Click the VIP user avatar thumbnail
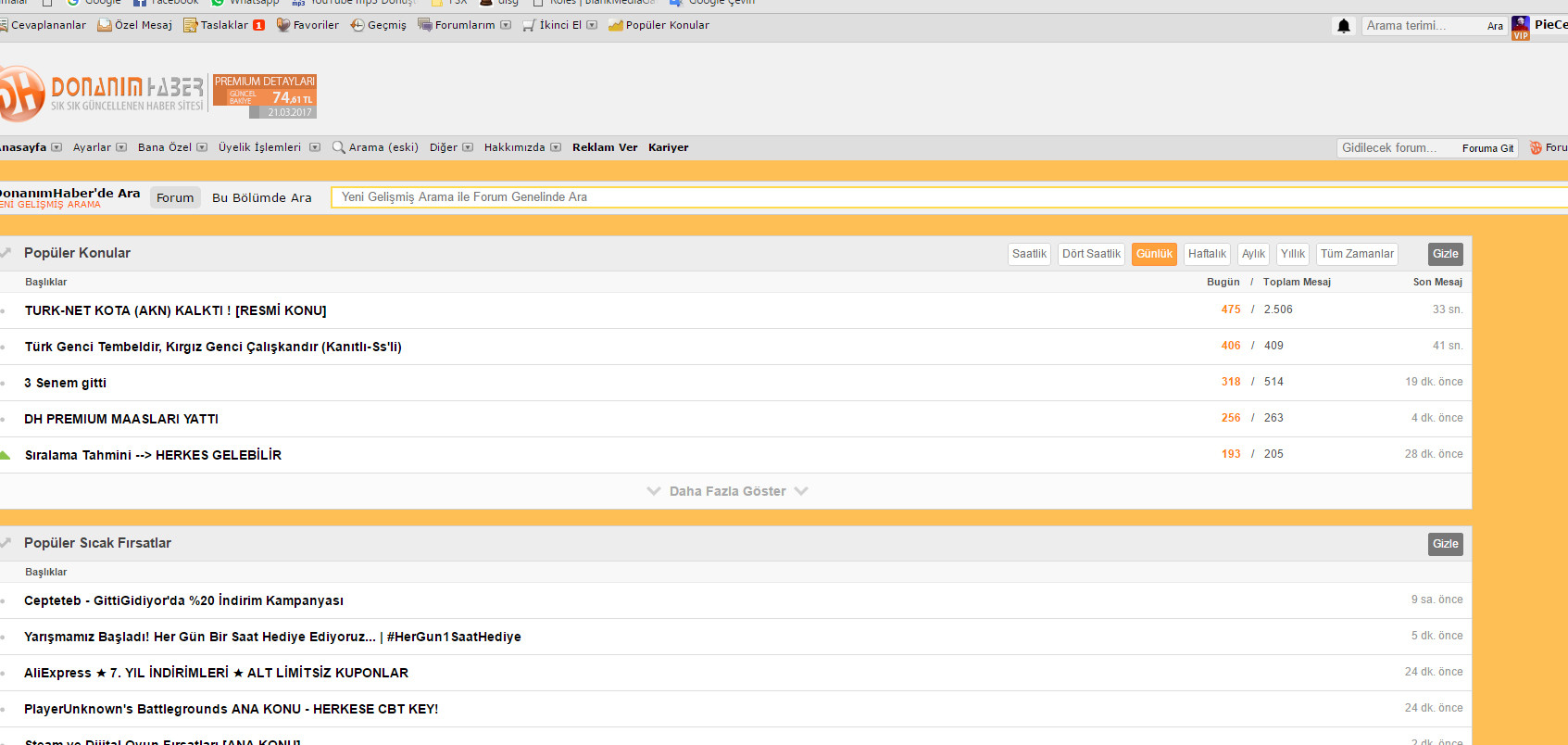 tap(1521, 28)
